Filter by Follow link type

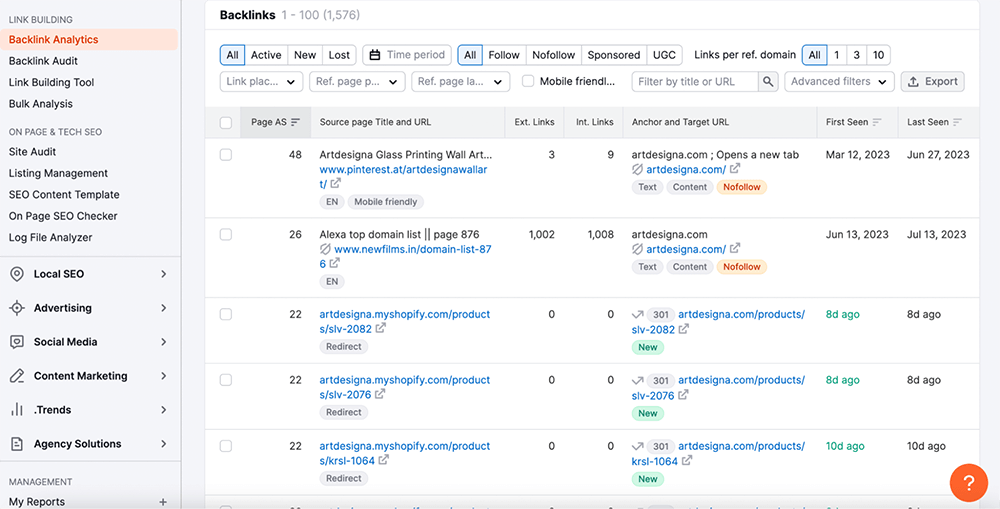(x=504, y=55)
